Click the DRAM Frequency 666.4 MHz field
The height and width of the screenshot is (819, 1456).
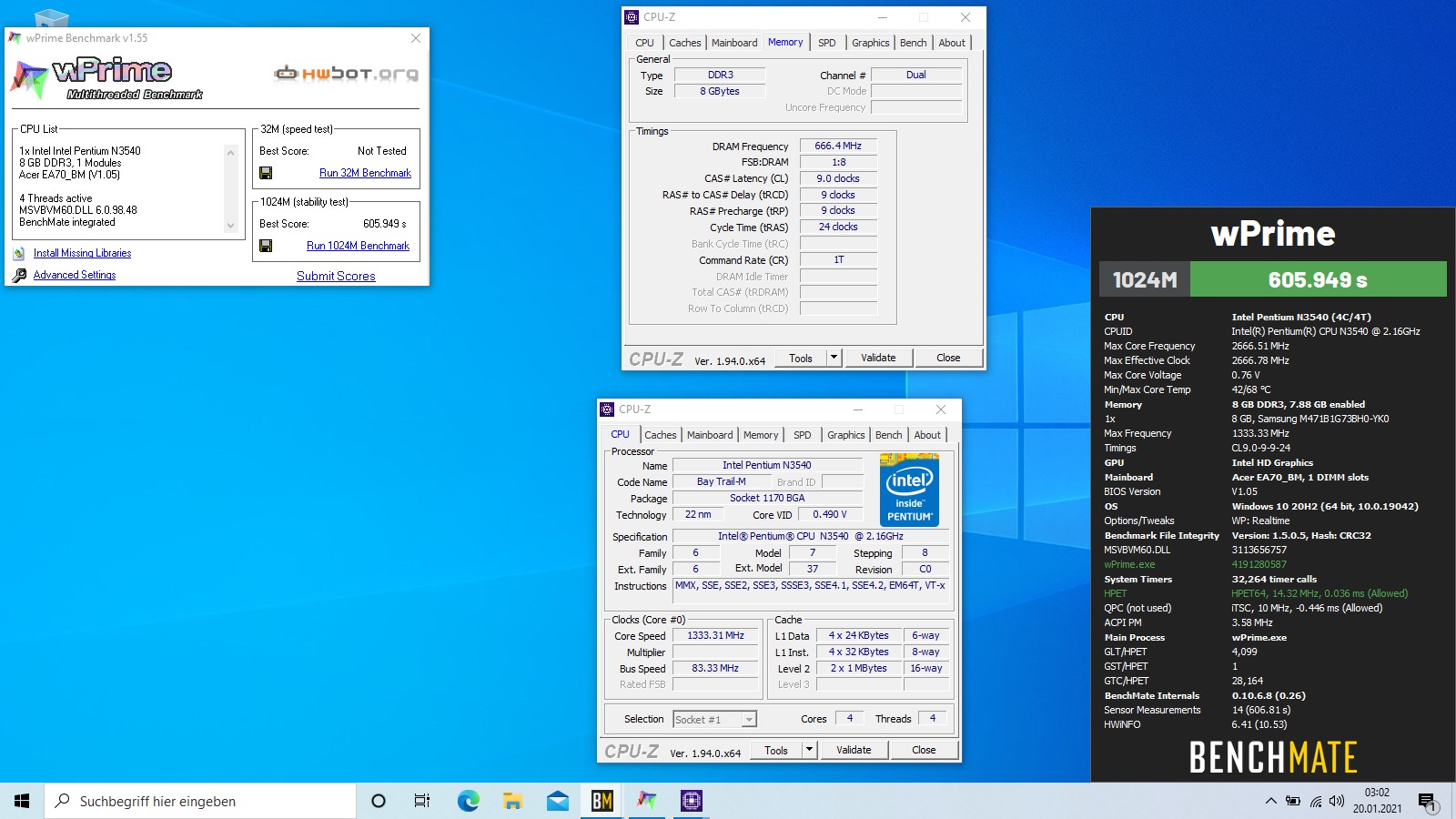(x=838, y=146)
